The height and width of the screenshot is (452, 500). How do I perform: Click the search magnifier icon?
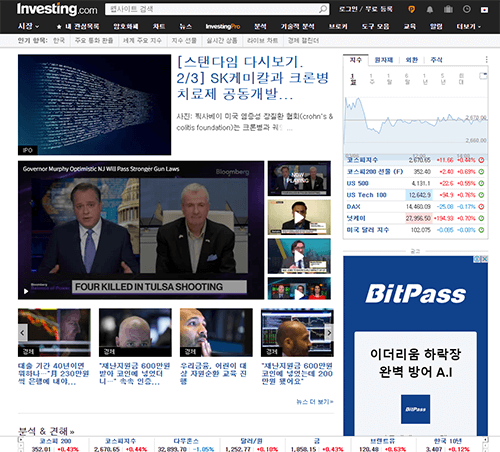coord(323,9)
